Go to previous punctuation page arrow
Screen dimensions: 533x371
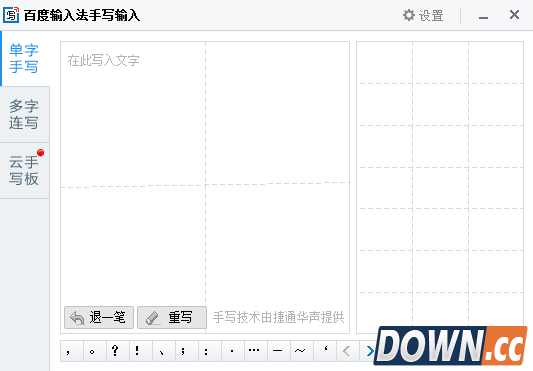tap(348, 351)
